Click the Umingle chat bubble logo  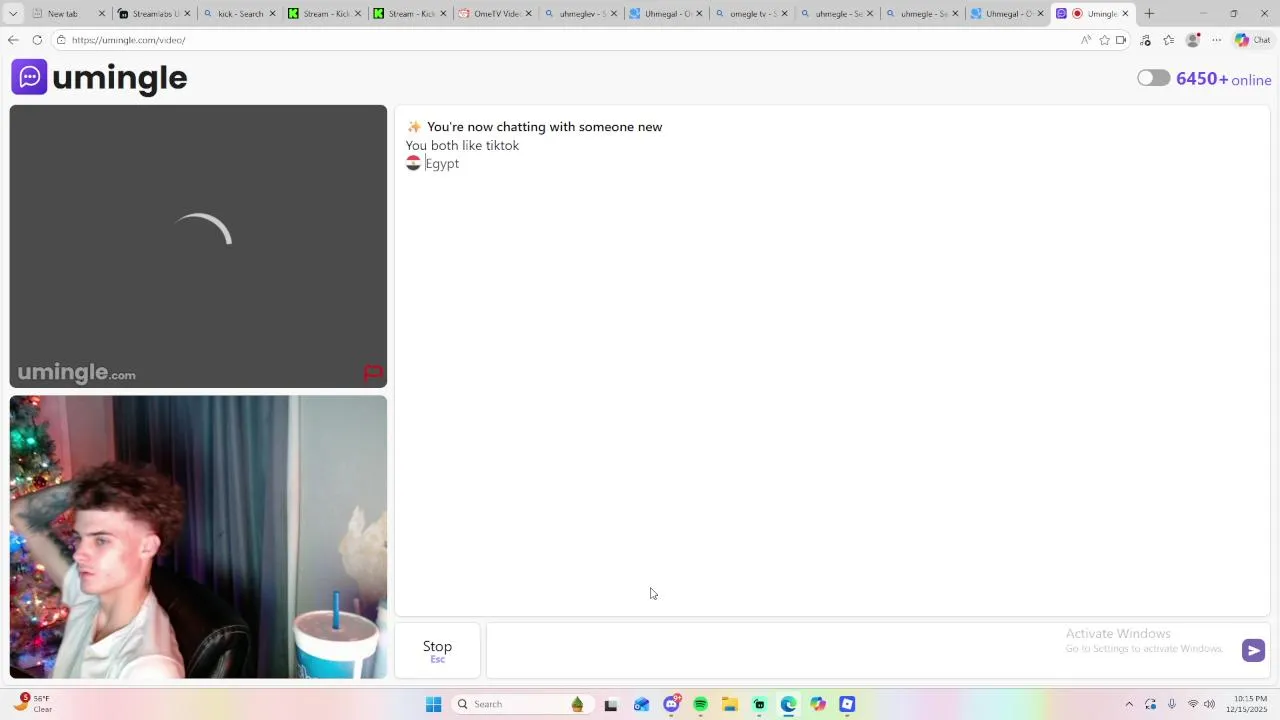click(x=29, y=77)
